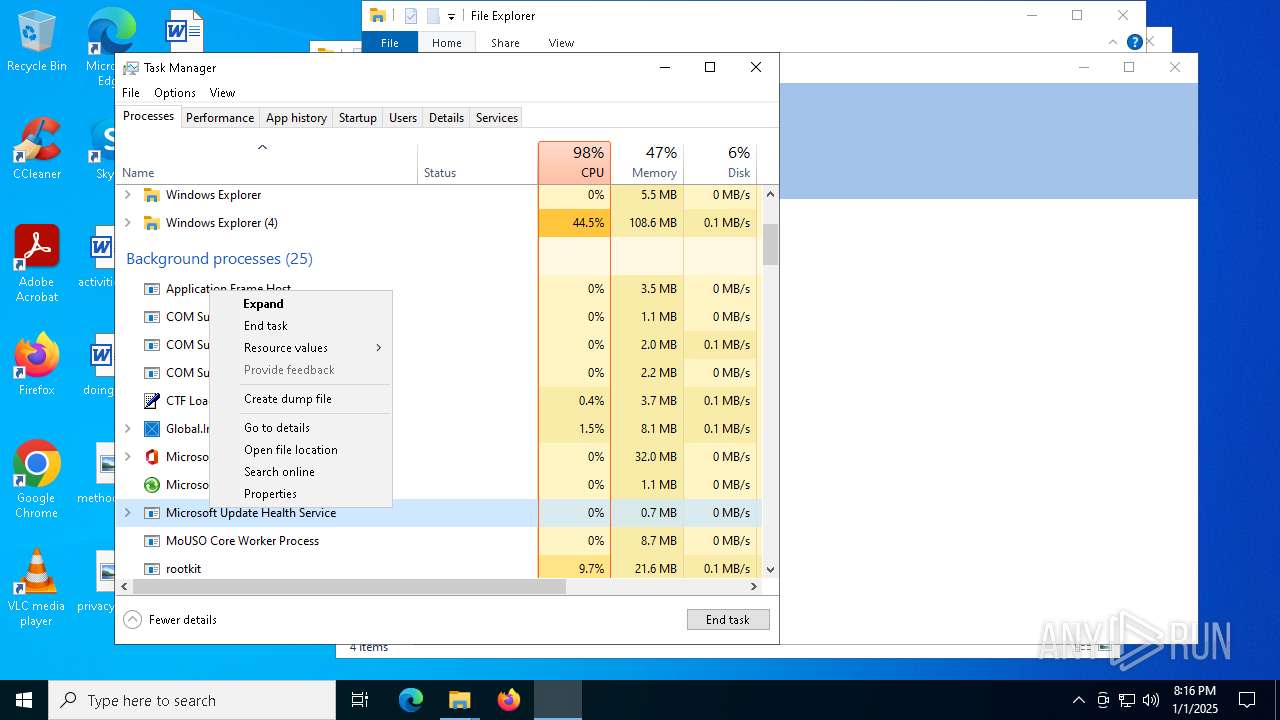The width and height of the screenshot is (1280, 720).
Task: Choose Expand in the context menu
Action: tap(300, 304)
